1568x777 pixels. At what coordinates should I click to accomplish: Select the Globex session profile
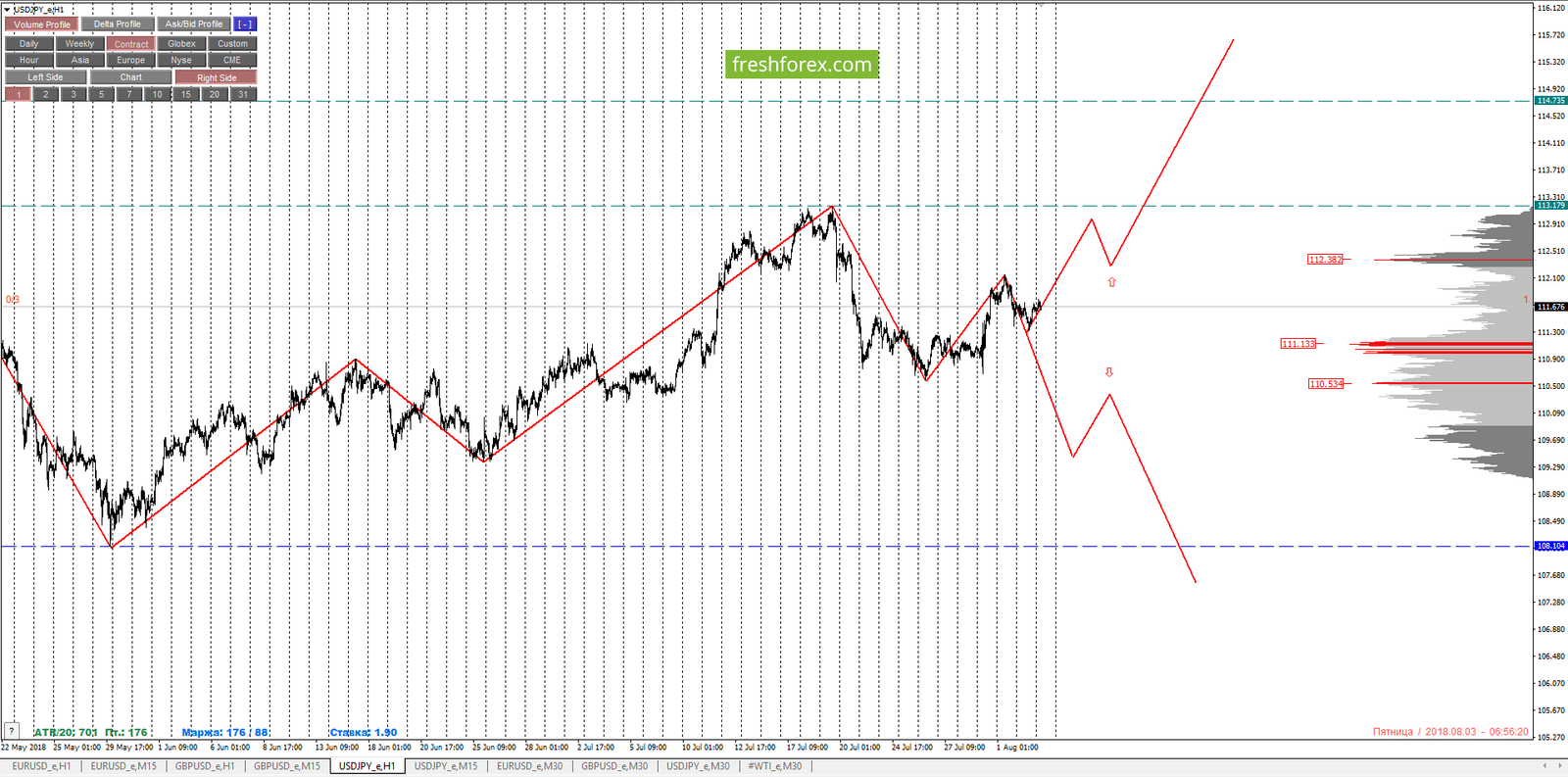pos(181,44)
